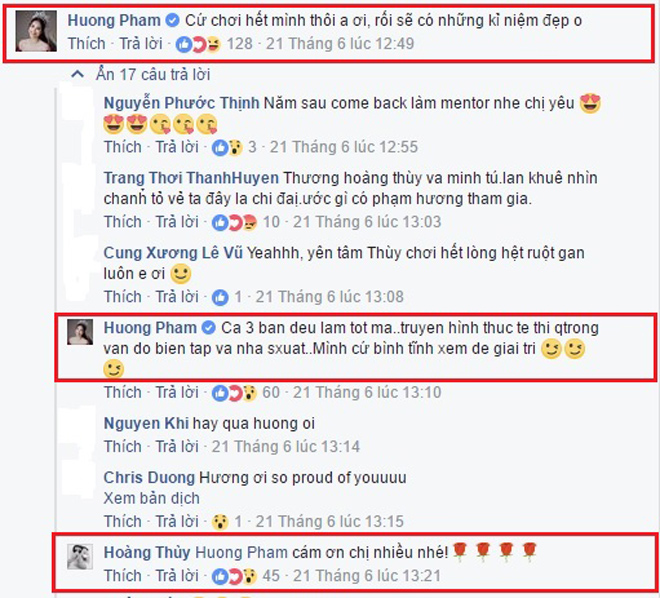Open Huong Pham's profile picture on the top comment

tap(36, 31)
